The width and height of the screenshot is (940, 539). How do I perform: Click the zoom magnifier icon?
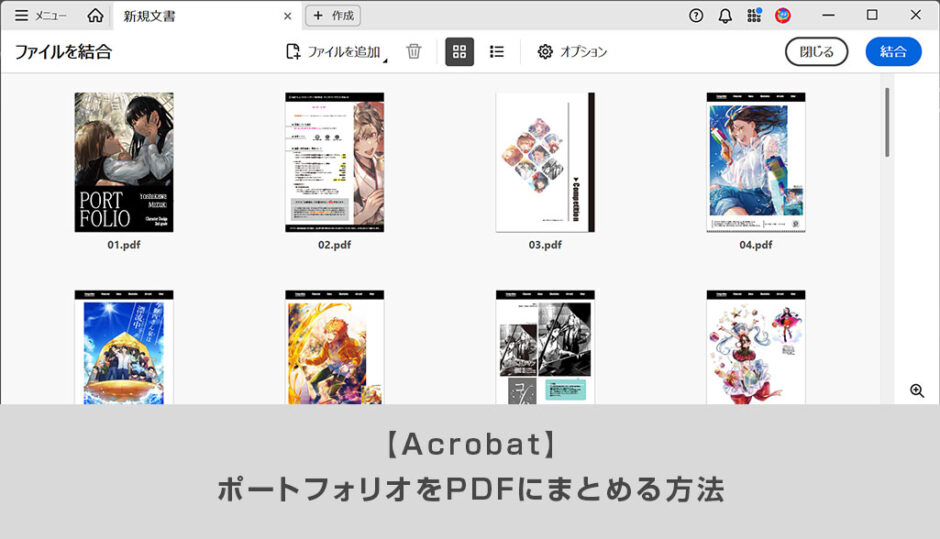917,391
